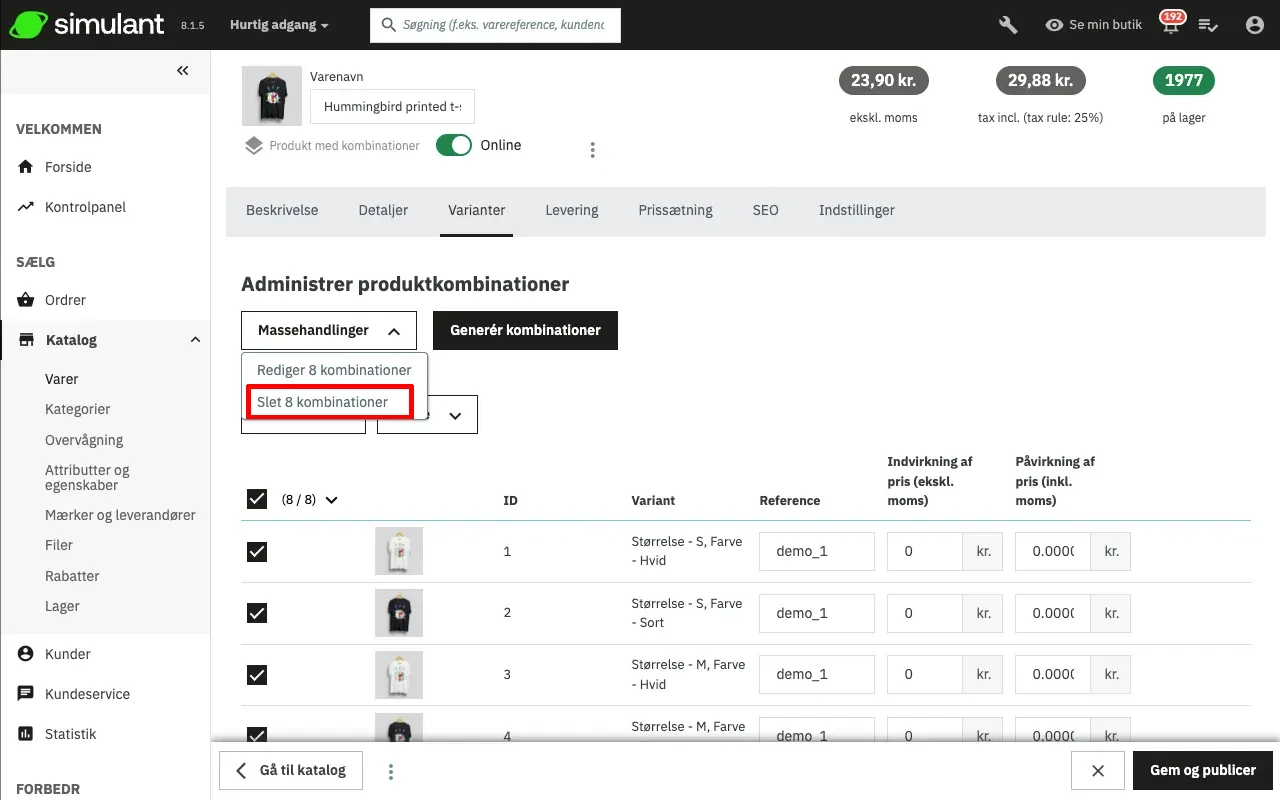
Task: Click the white t-shirt thumbnail for combination 1
Action: click(x=399, y=551)
